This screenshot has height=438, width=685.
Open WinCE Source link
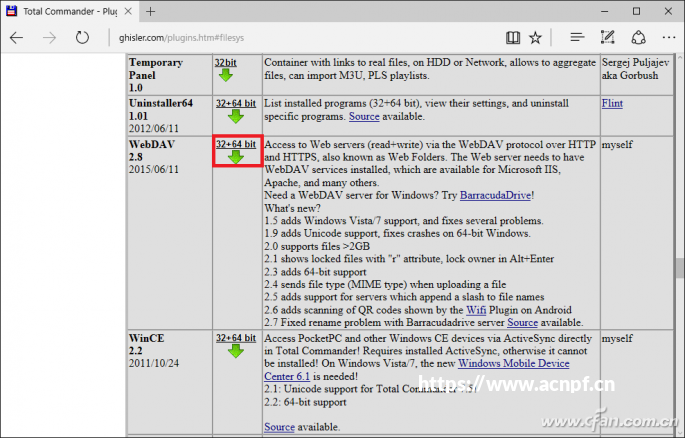pos(279,427)
